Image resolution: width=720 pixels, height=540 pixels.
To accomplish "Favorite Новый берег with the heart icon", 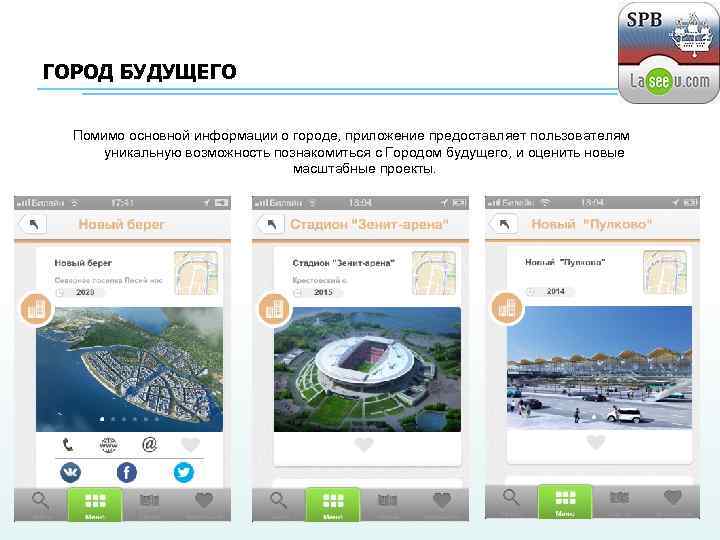I will coord(190,444).
